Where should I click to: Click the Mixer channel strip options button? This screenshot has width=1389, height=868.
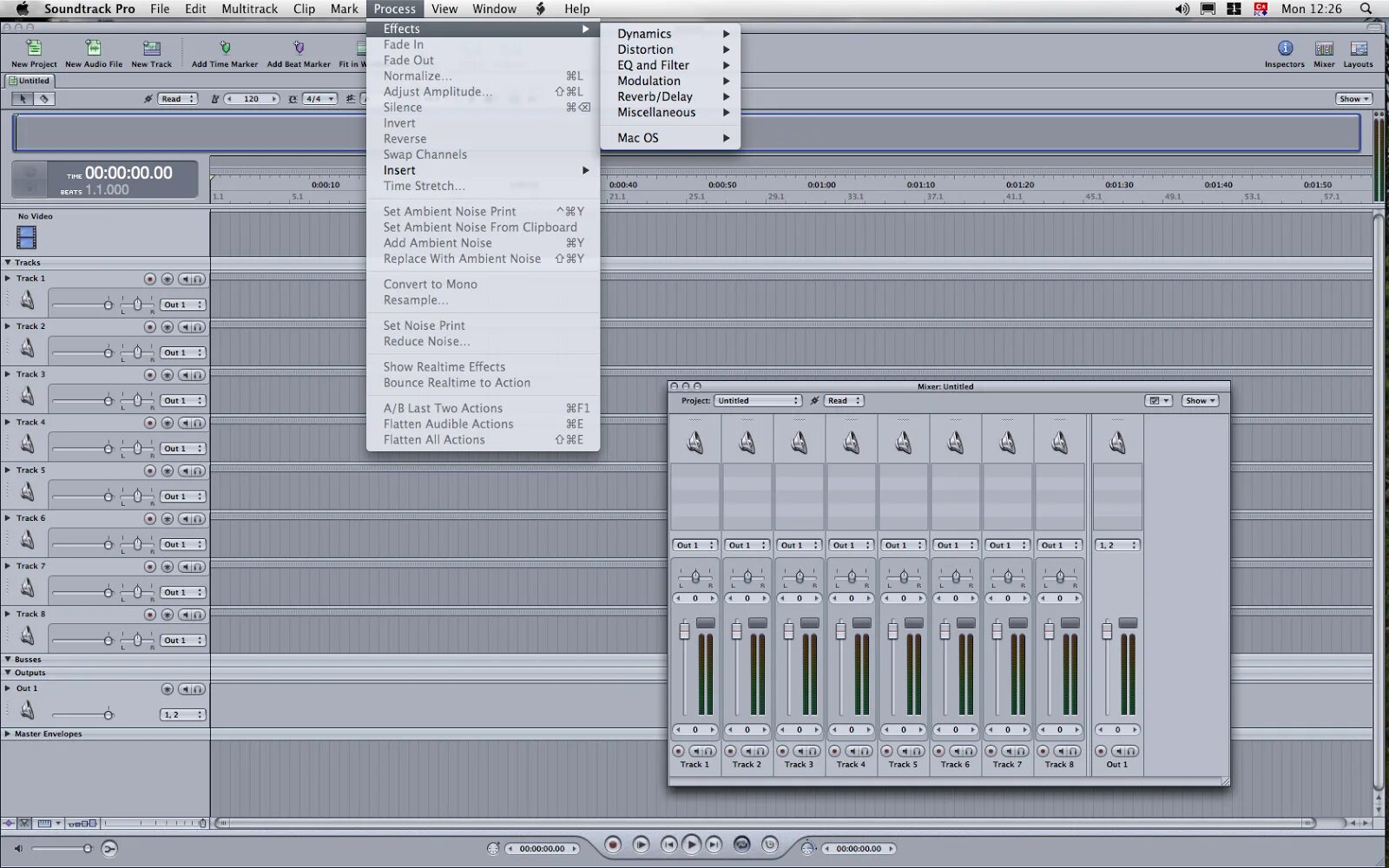point(1159,401)
